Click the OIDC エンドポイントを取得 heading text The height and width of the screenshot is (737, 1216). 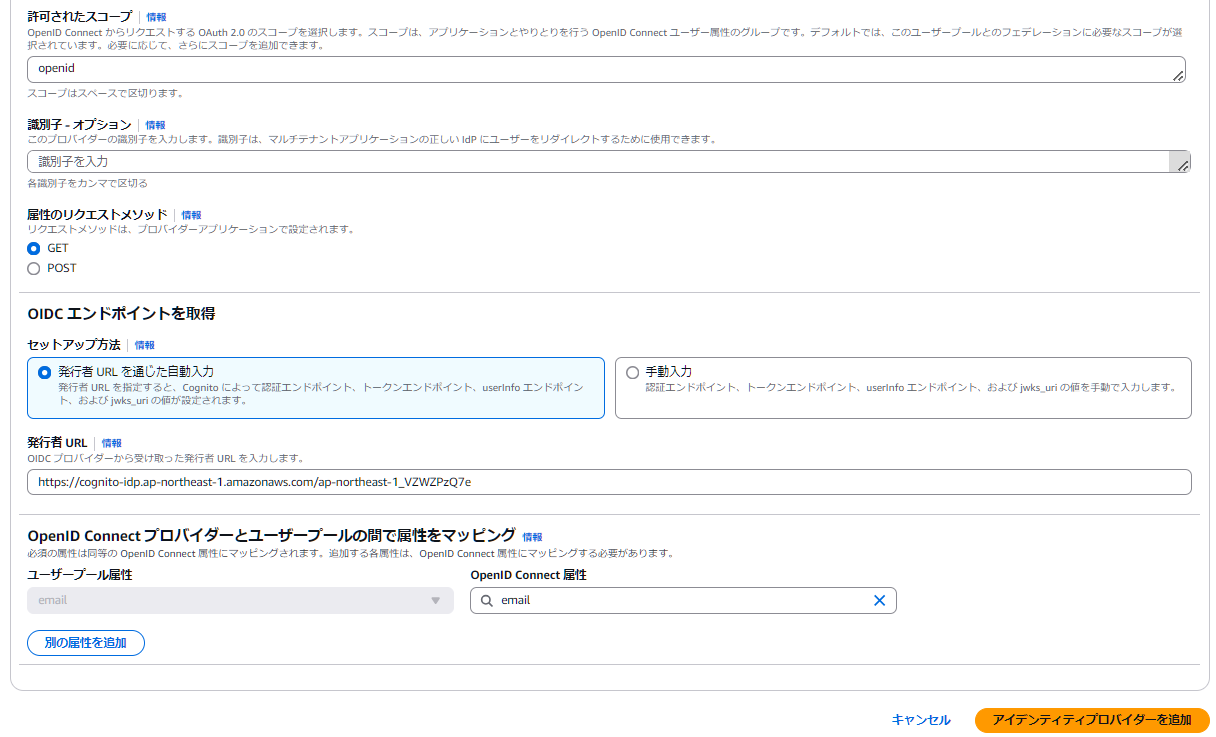coord(121,314)
